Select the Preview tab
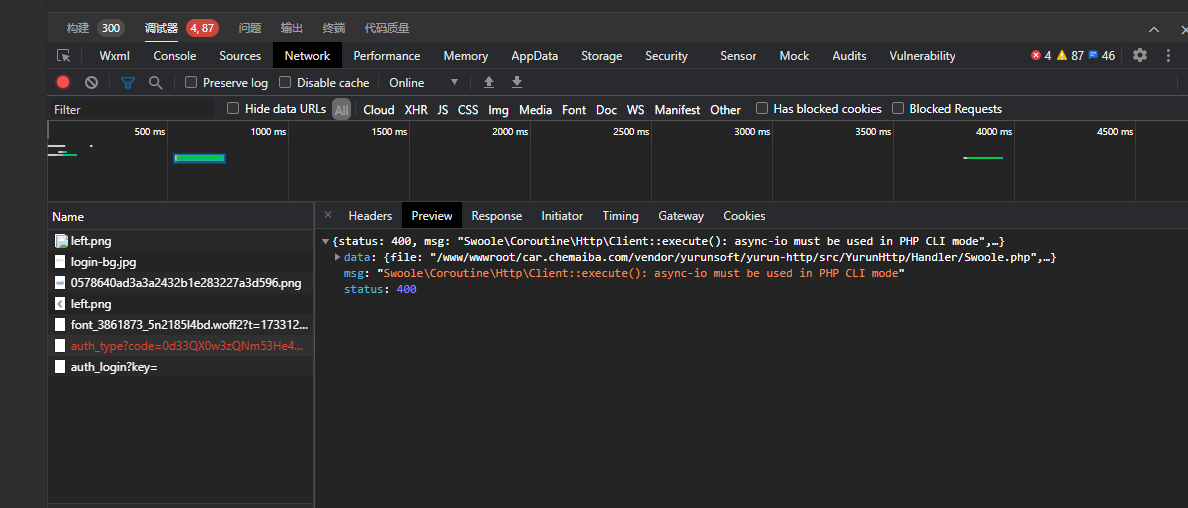This screenshot has height=508, width=1188. click(432, 215)
